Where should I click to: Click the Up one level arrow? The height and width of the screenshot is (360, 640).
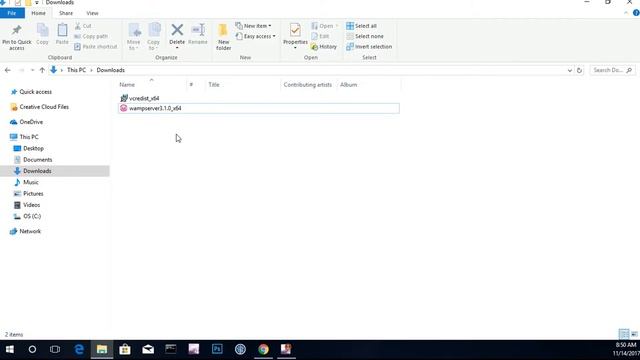point(42,70)
